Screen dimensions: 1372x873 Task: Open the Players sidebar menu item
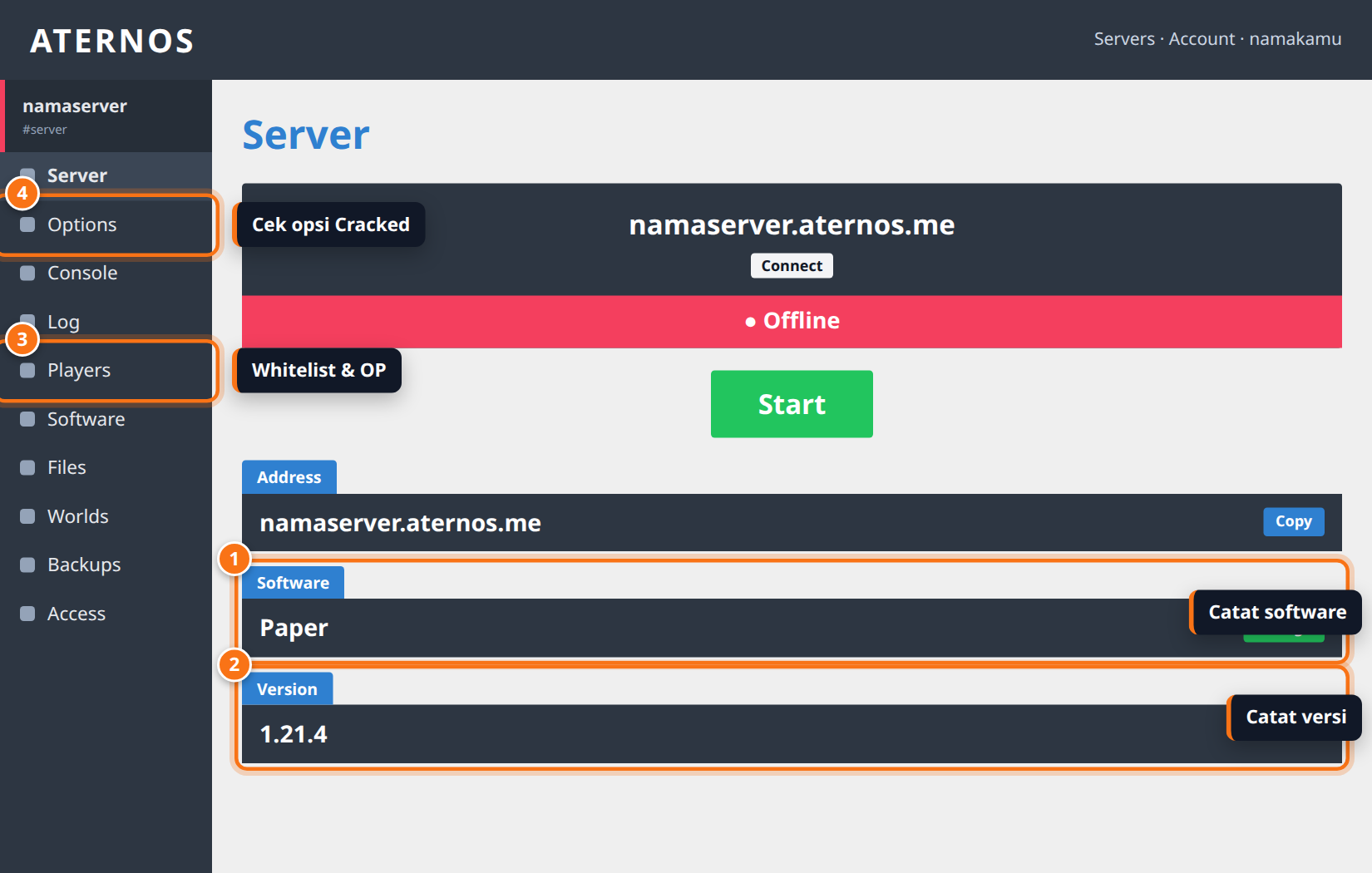tap(106, 370)
